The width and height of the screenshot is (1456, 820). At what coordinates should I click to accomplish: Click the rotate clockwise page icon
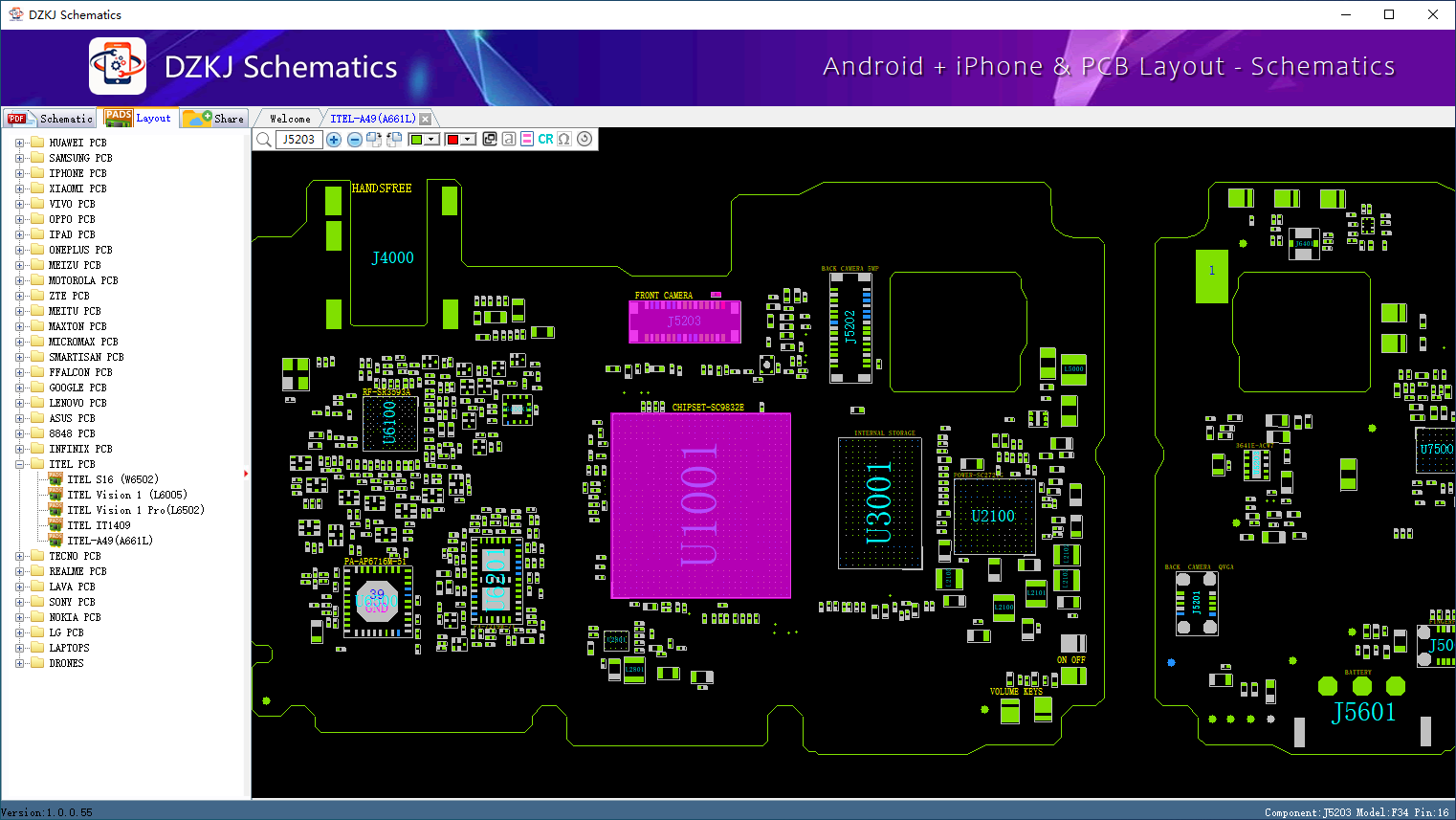click(x=374, y=140)
